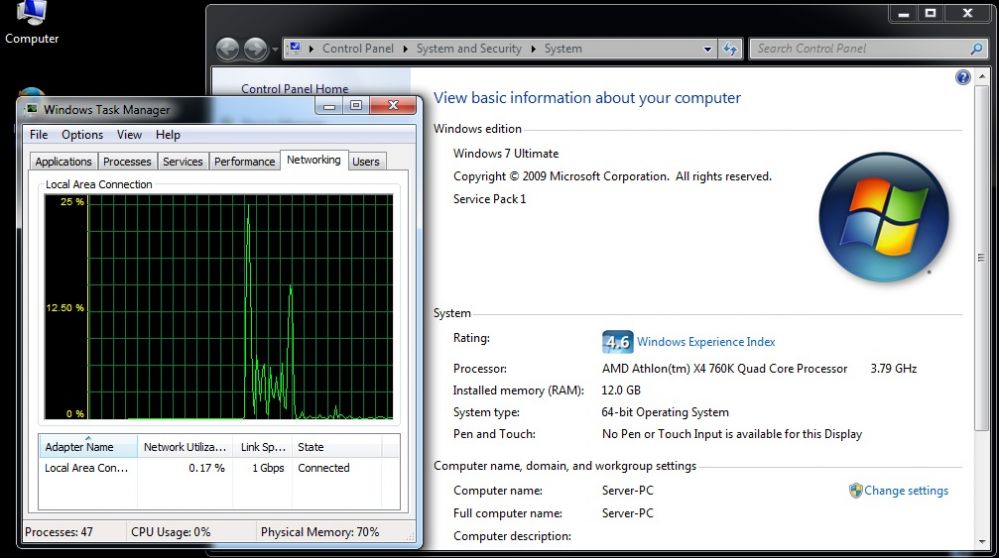Click scroll down arrow in System window

(982, 542)
